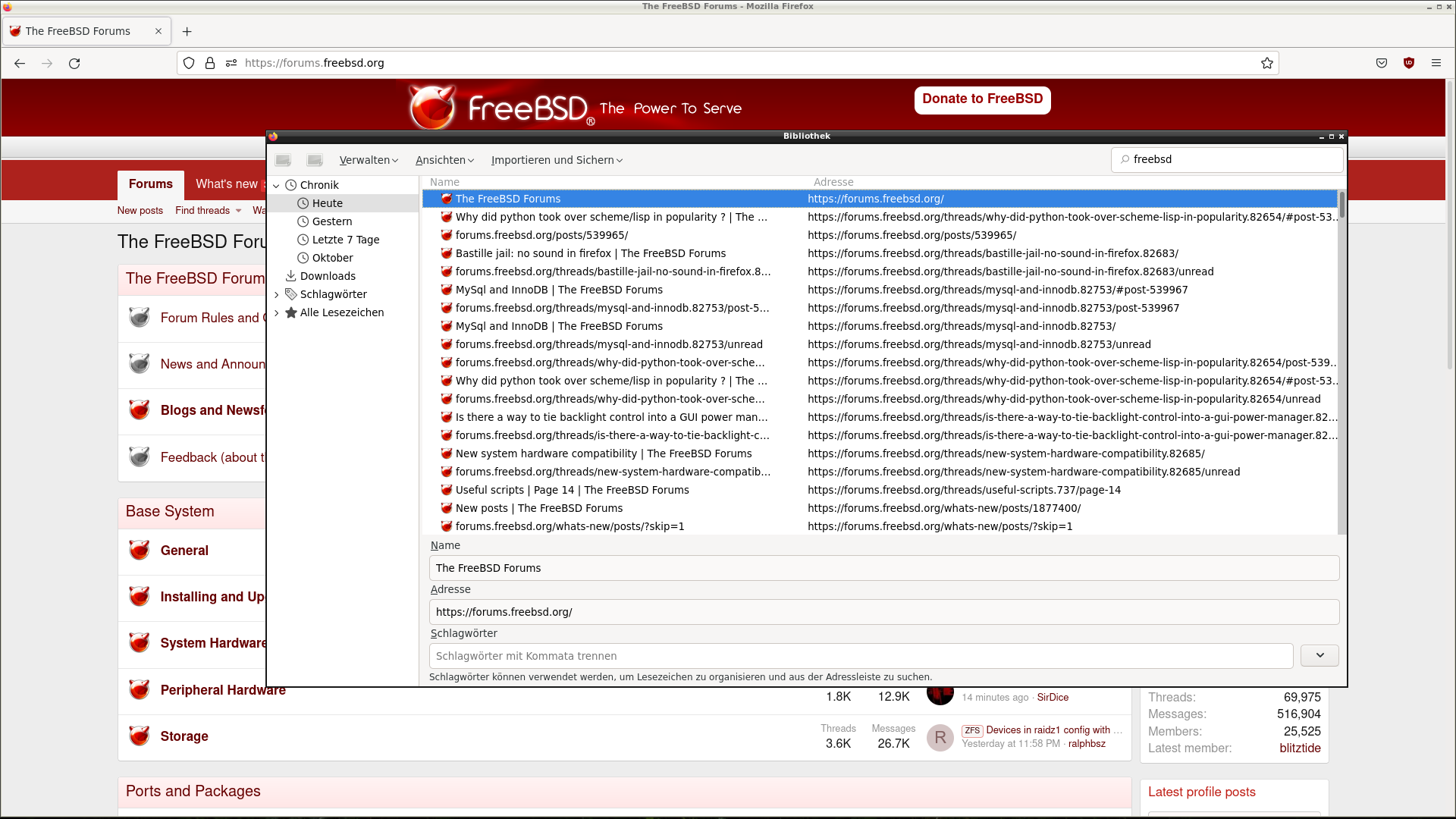Click the Library back navigation arrow
Screen dimensions: 1456x819
pyautogui.click(x=283, y=160)
